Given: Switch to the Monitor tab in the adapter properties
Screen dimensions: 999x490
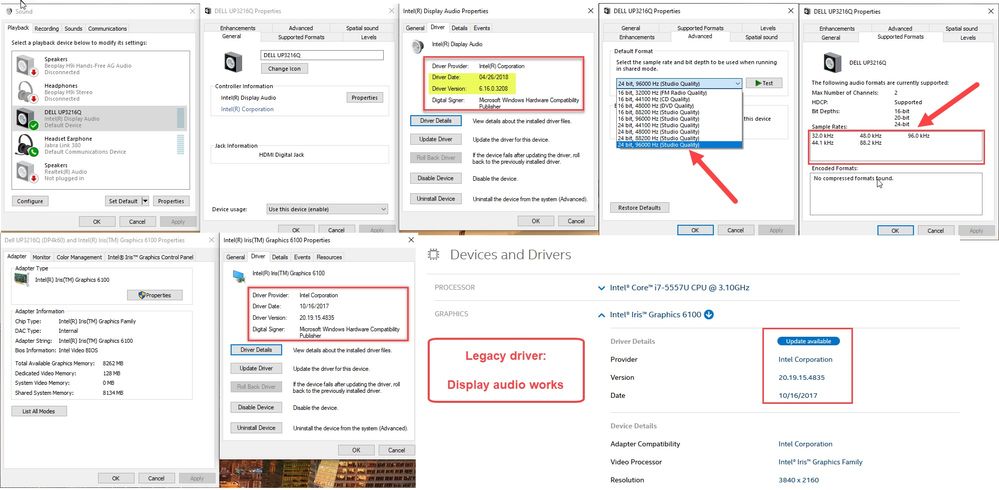Looking at the screenshot, I should (x=41, y=257).
